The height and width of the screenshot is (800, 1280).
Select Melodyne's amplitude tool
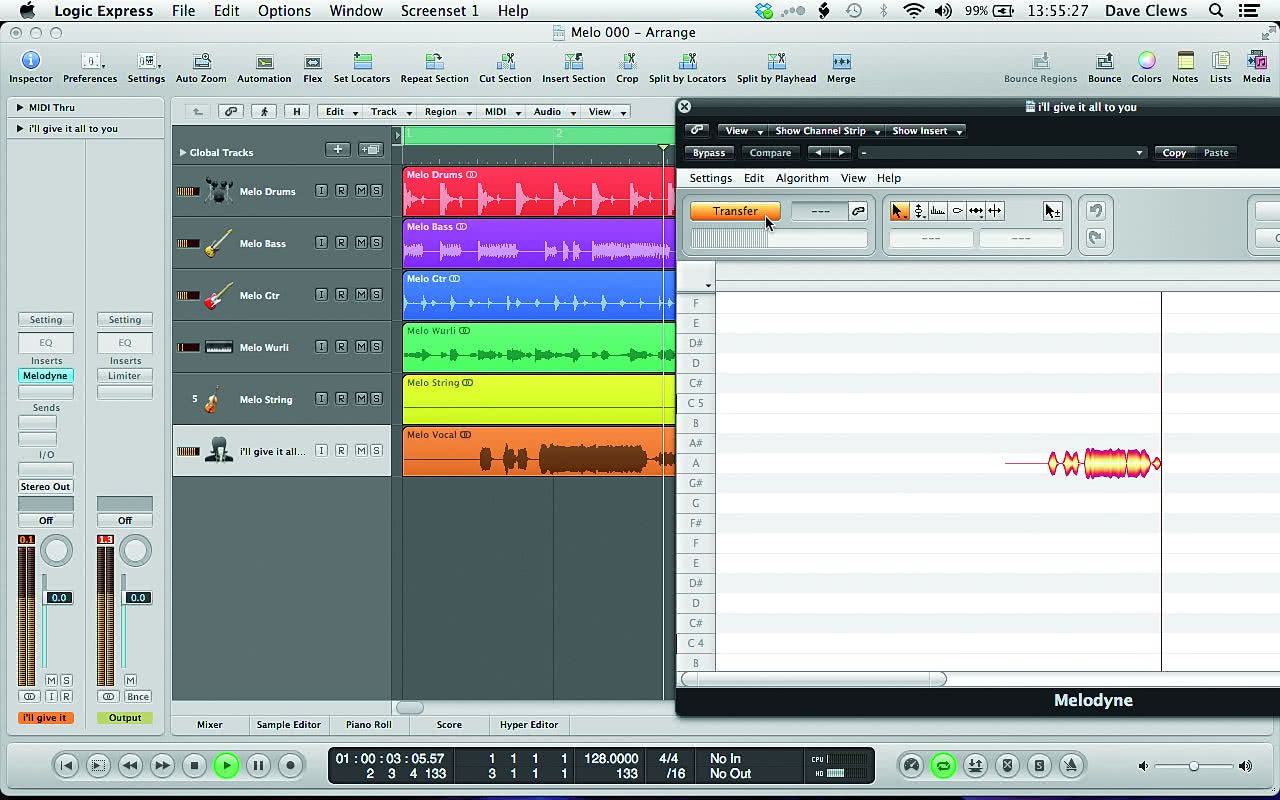coord(957,211)
